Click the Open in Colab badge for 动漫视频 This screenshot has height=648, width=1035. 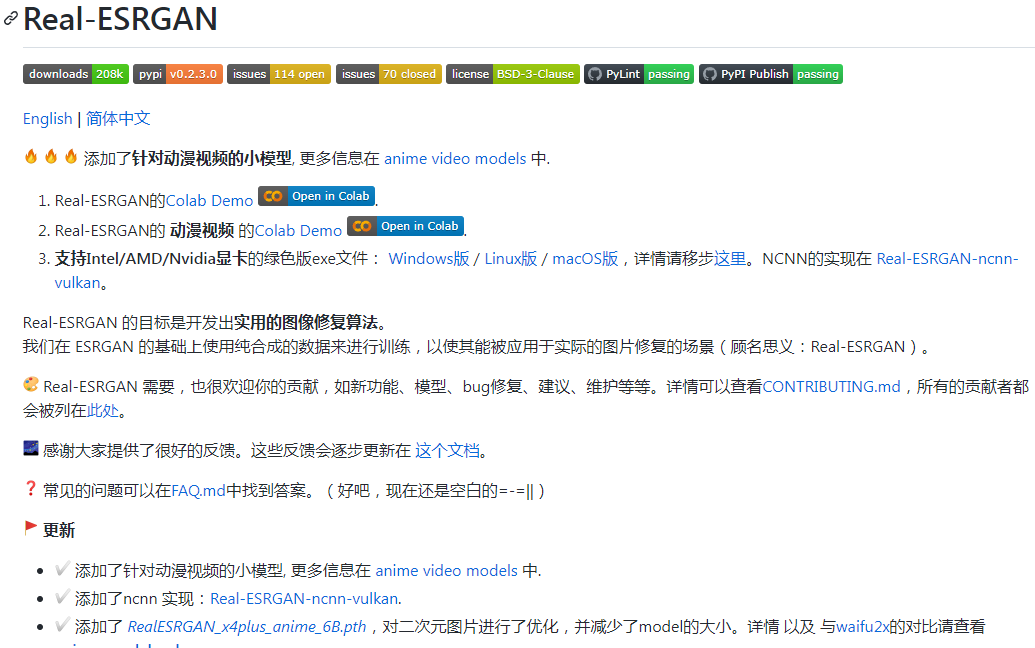click(x=405, y=226)
